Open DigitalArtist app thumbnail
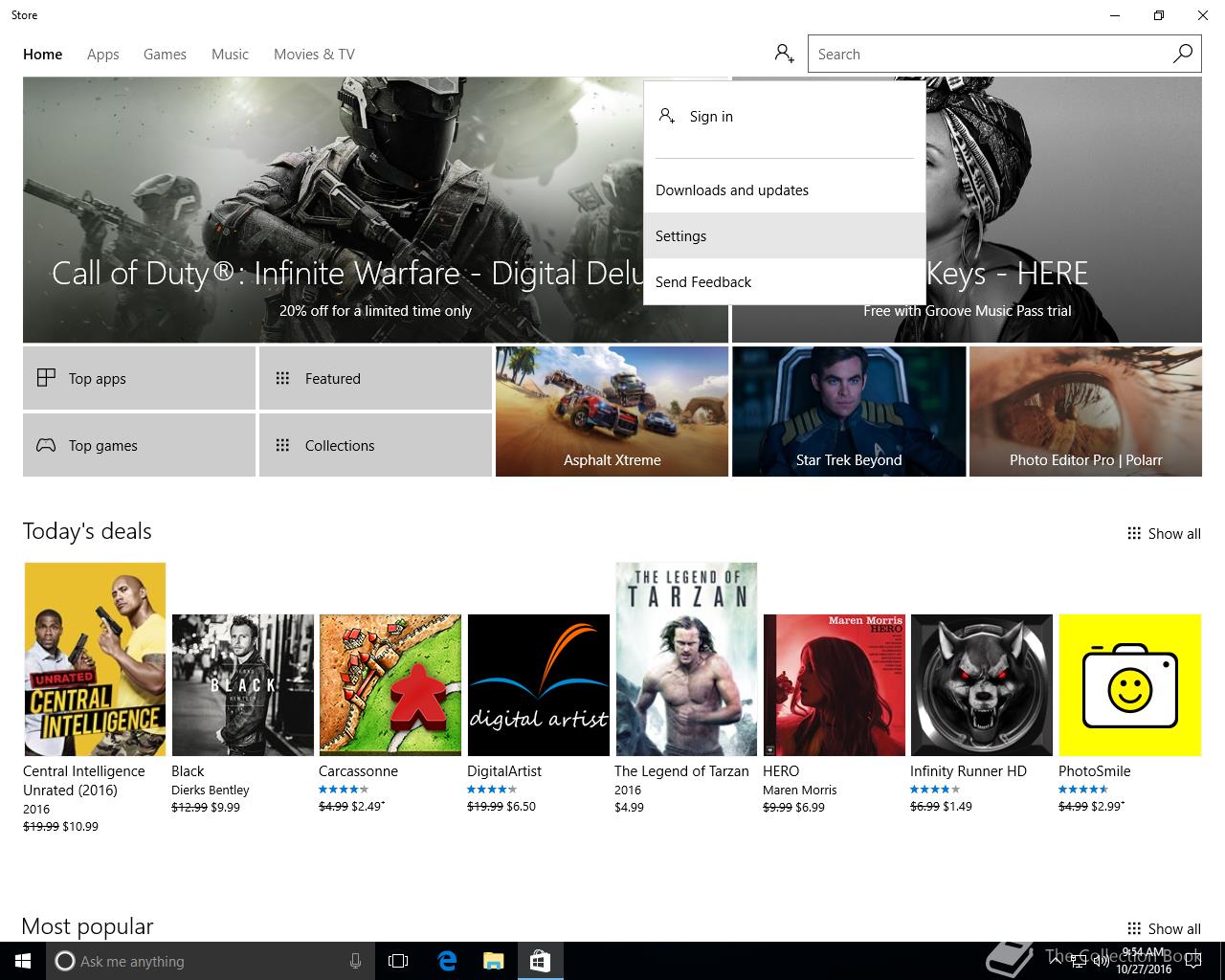 [x=539, y=685]
